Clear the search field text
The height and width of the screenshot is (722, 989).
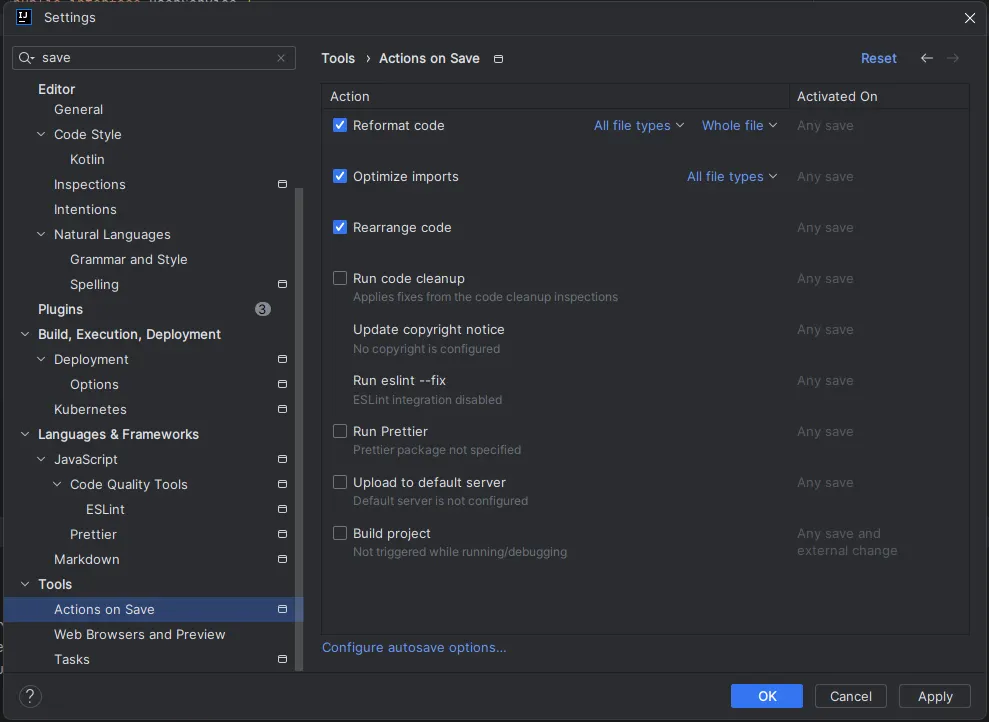(281, 58)
